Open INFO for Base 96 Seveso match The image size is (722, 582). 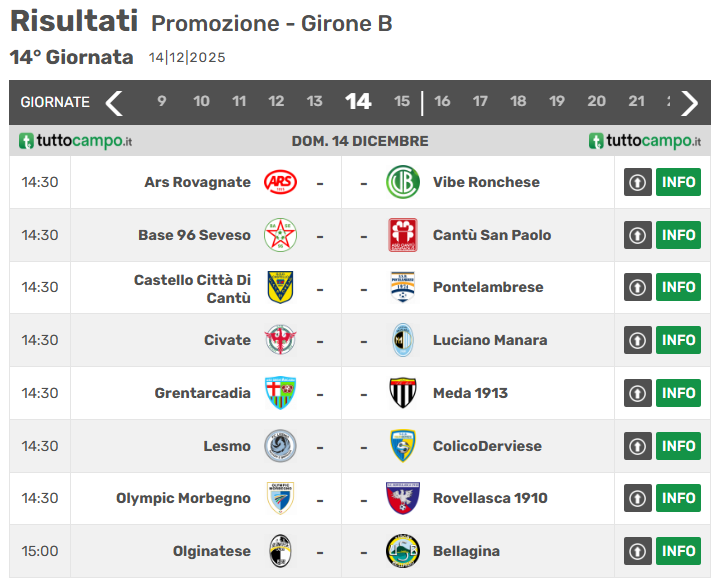point(678,235)
